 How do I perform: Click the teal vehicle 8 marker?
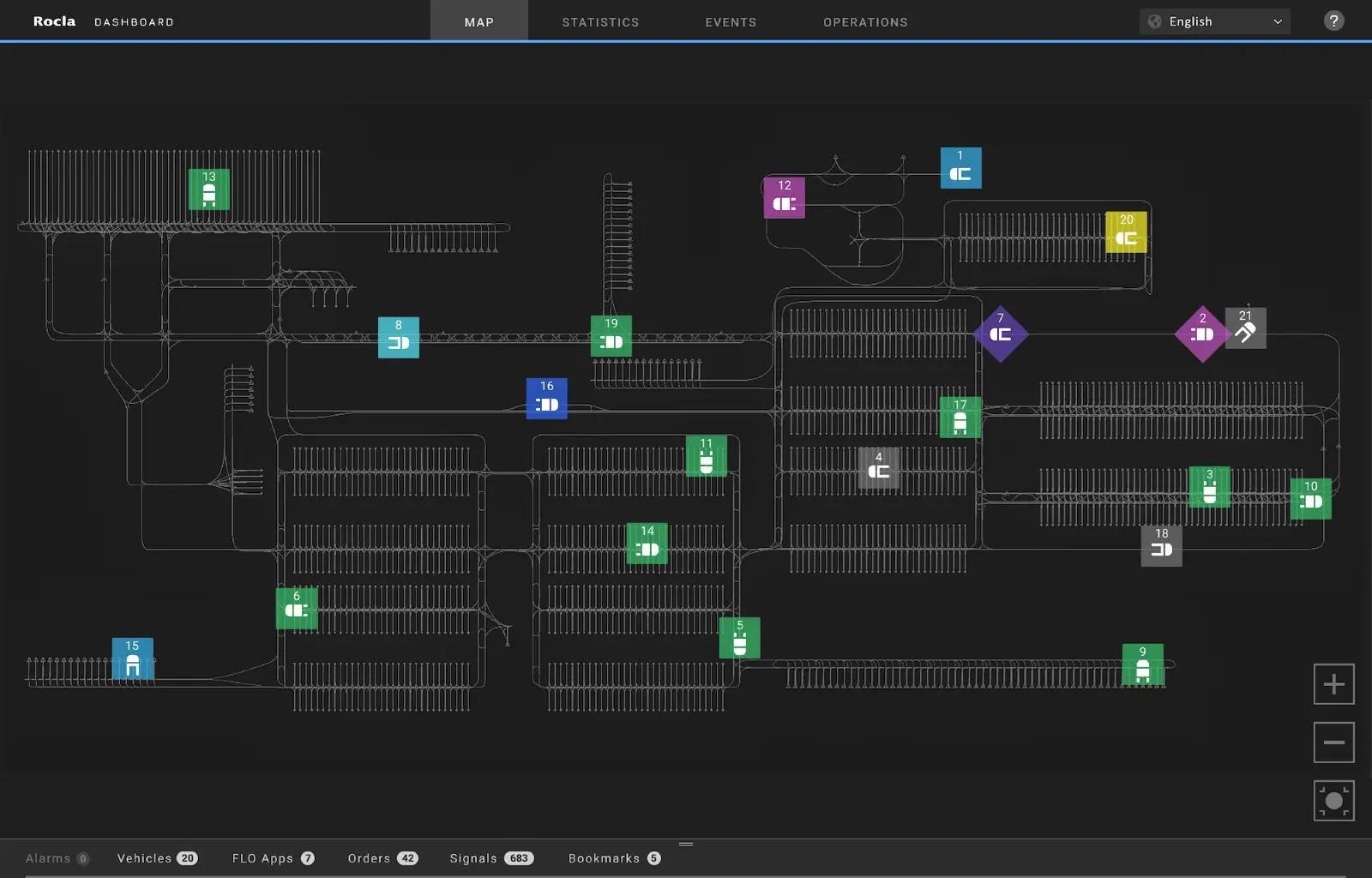point(399,338)
